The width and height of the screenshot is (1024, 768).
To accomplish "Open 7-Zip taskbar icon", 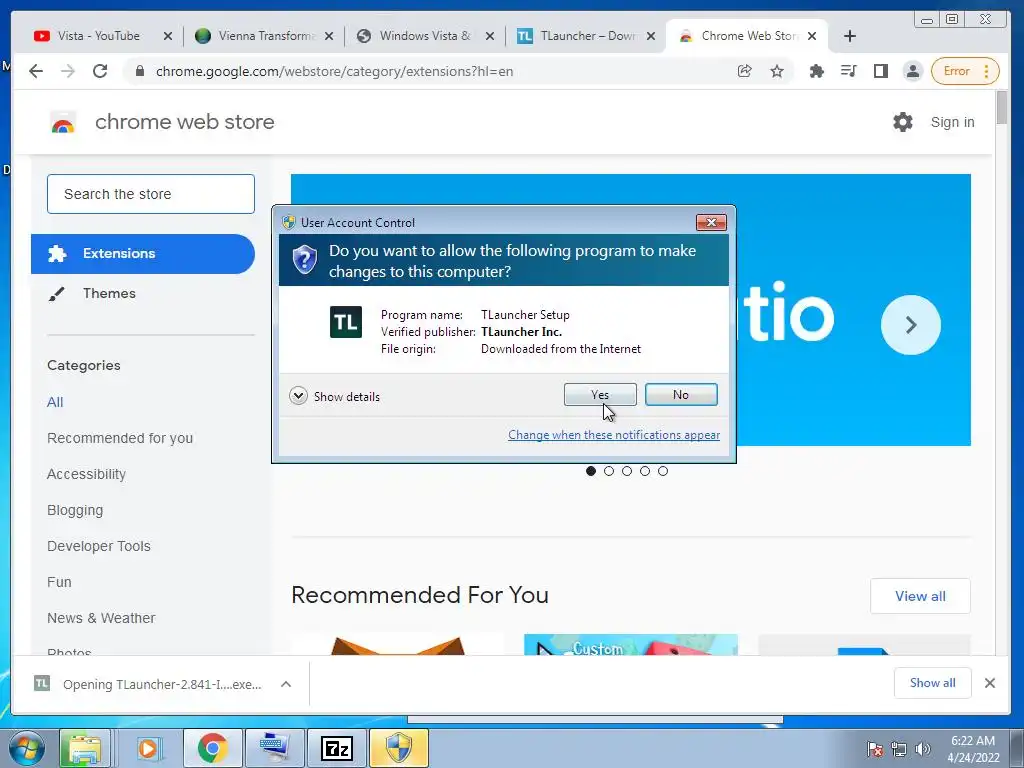I will click(x=337, y=748).
